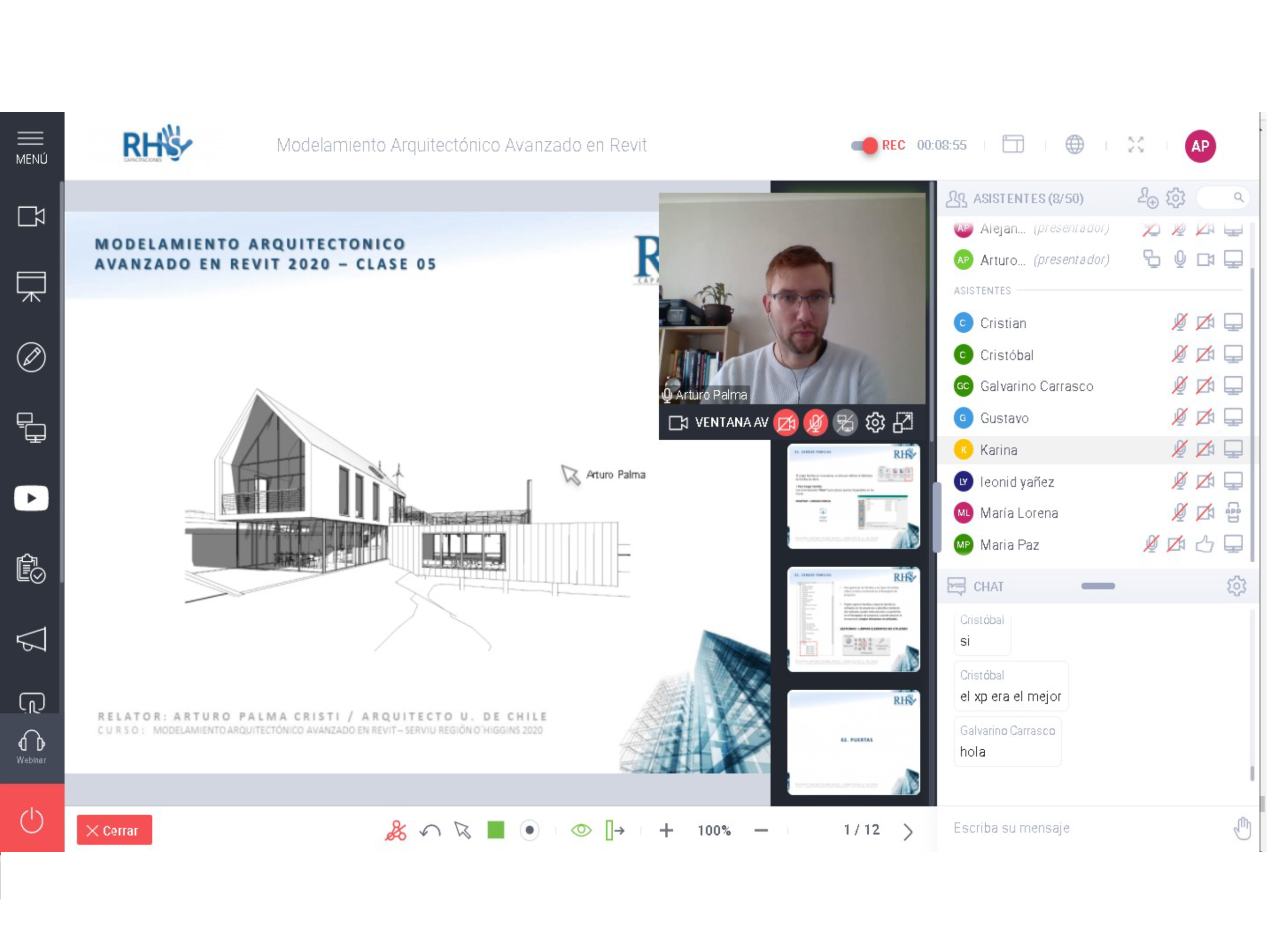Click the attendee search field
The width and height of the screenshot is (1270, 952).
pos(1223,197)
